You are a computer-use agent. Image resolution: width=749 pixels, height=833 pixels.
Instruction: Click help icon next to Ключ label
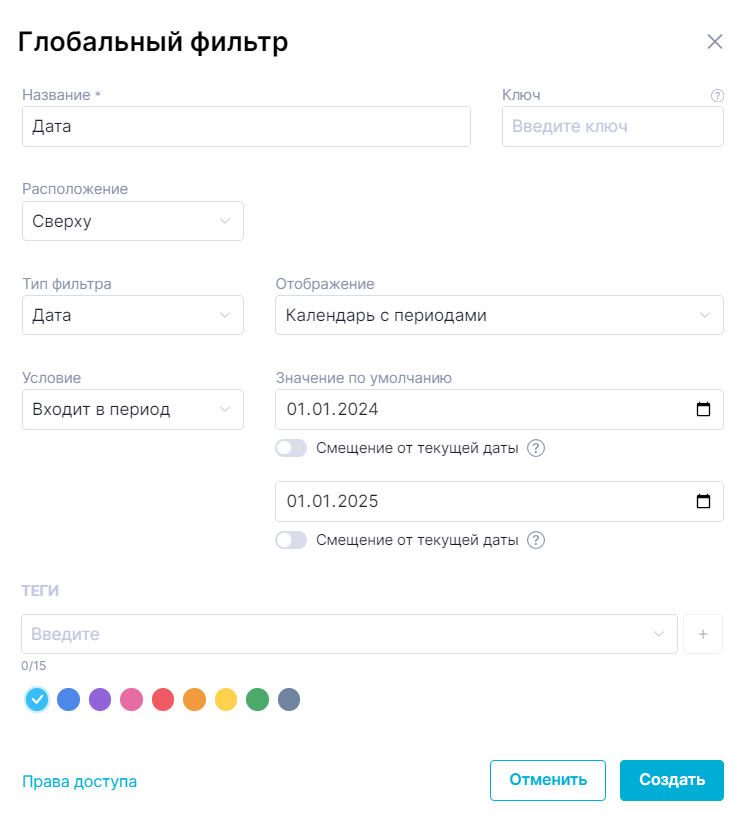(x=717, y=96)
